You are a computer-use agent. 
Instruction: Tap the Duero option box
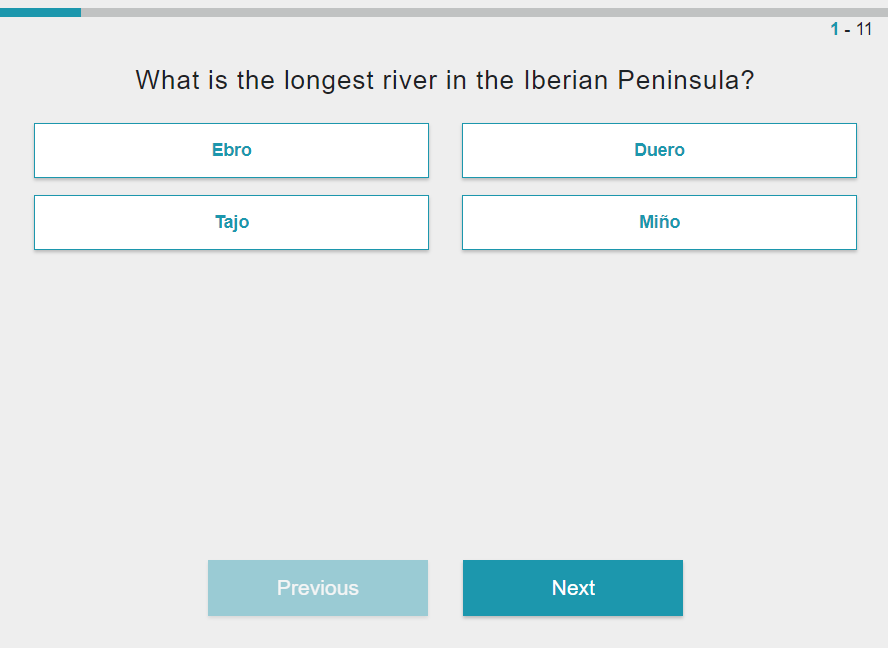pyautogui.click(x=659, y=150)
